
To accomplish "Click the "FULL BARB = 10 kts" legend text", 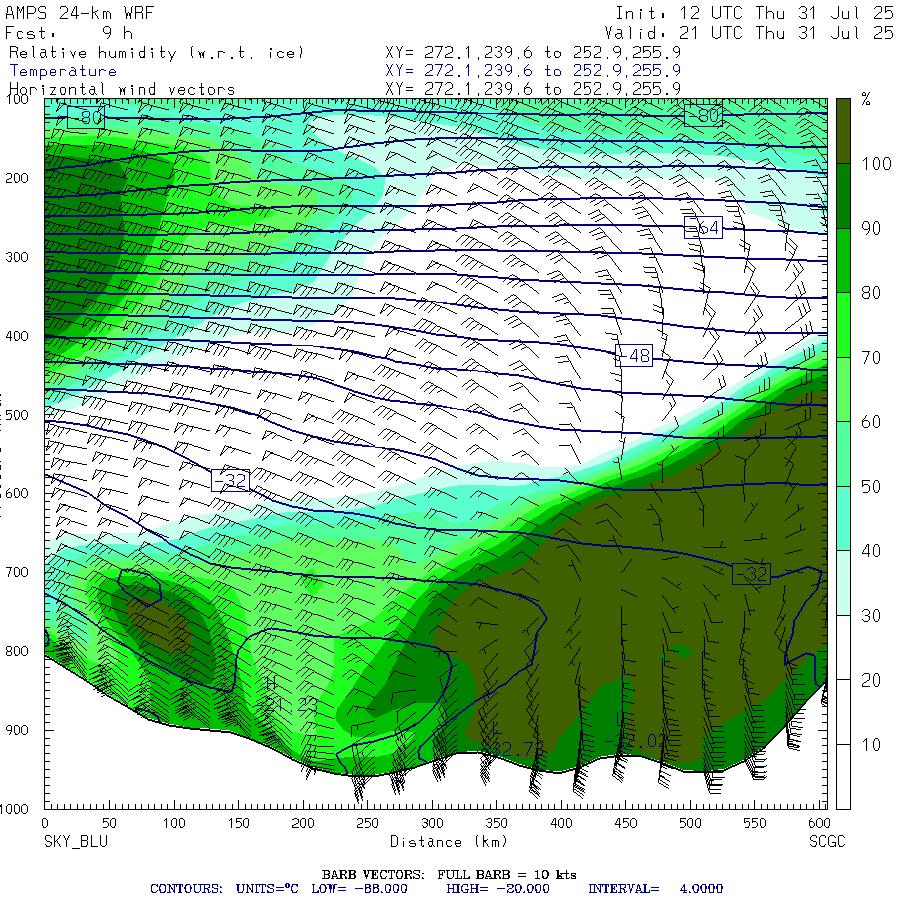I will click(x=507, y=875).
